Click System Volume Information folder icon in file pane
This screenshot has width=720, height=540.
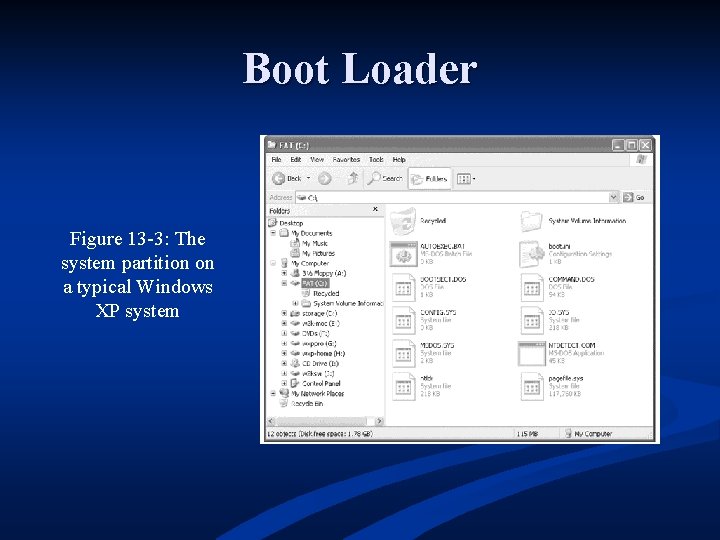point(531,221)
